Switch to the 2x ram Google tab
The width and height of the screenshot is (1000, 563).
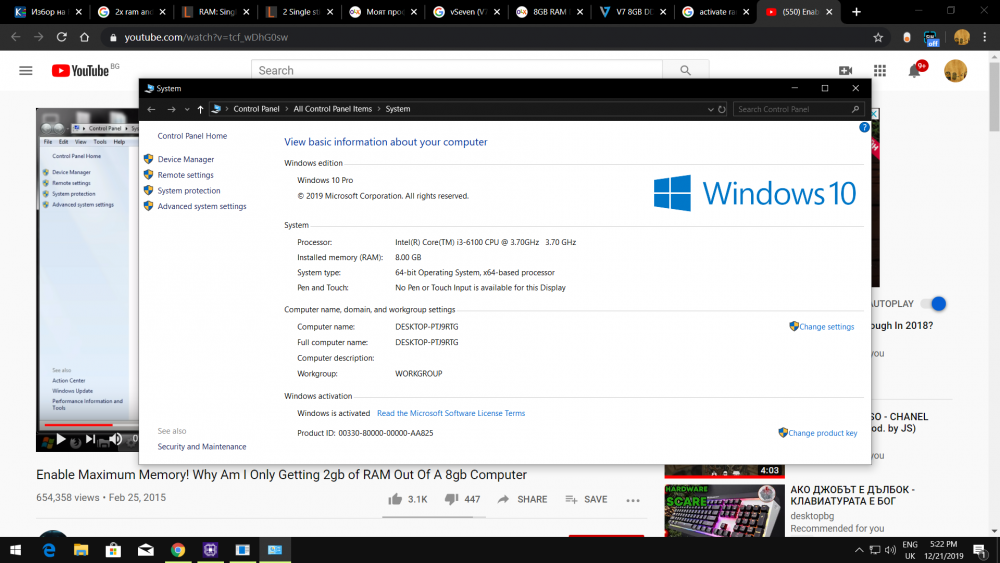coord(132,12)
